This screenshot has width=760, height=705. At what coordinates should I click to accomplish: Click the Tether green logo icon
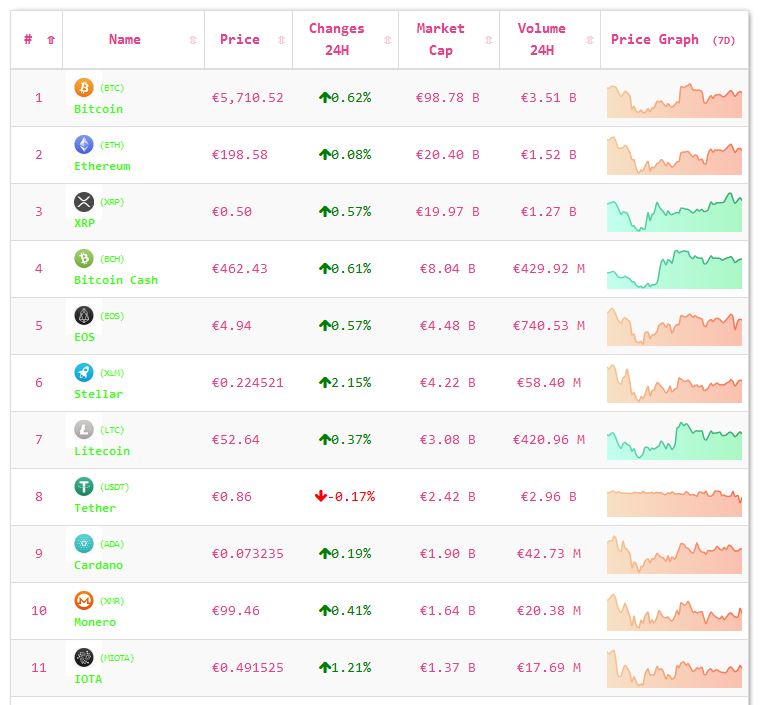[84, 487]
